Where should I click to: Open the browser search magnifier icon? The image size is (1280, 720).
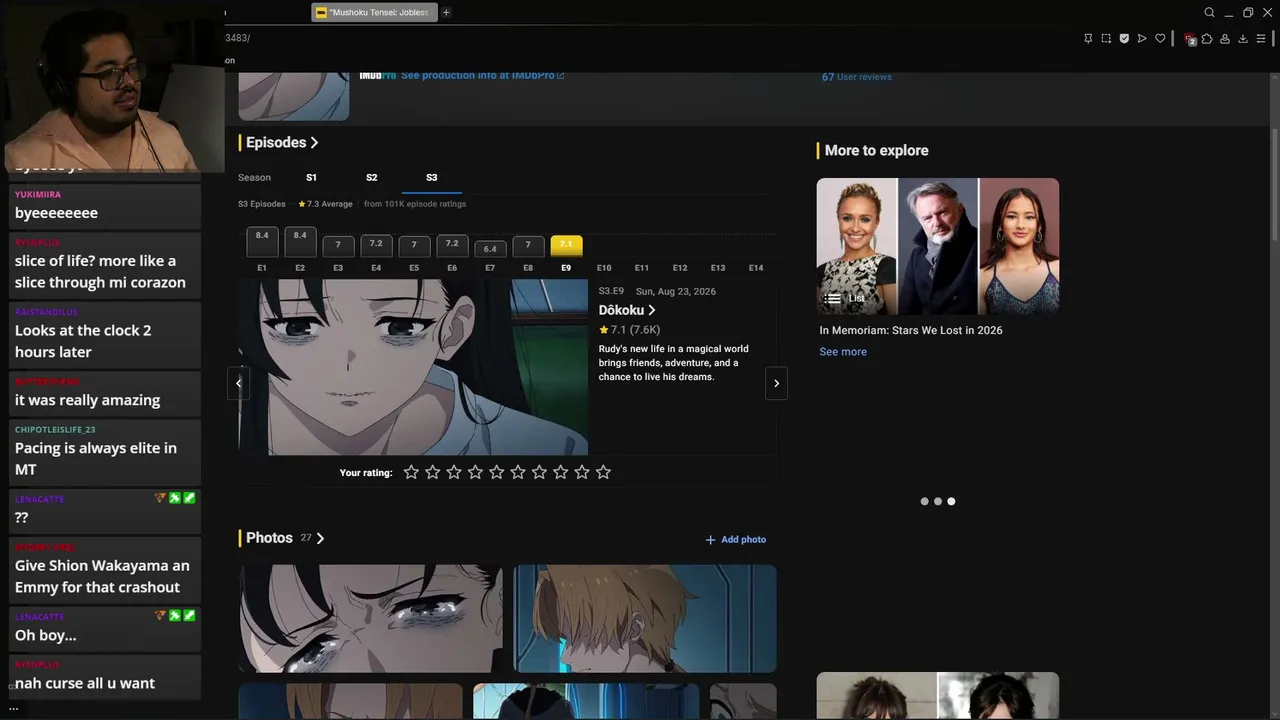pyautogui.click(x=1209, y=12)
